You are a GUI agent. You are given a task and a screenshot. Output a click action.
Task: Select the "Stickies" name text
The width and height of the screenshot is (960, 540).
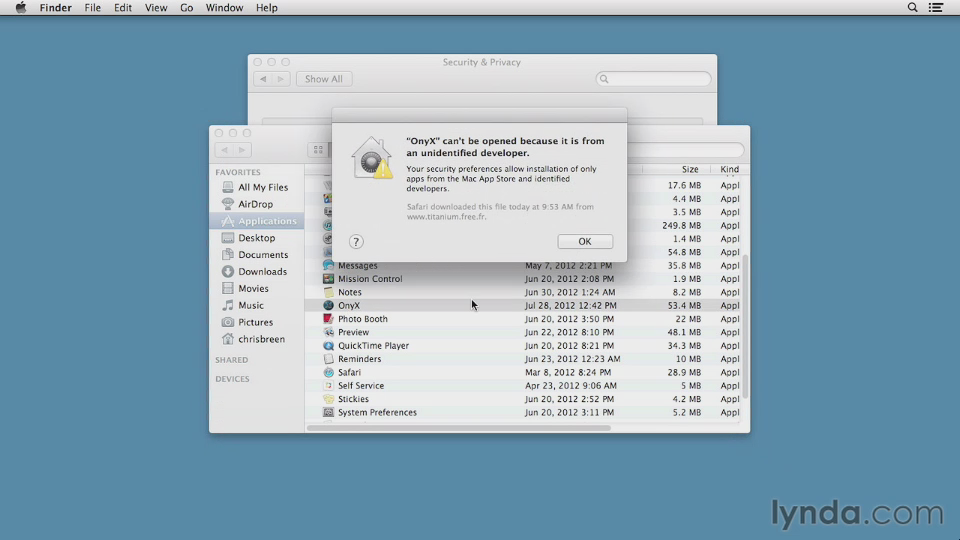coord(353,399)
